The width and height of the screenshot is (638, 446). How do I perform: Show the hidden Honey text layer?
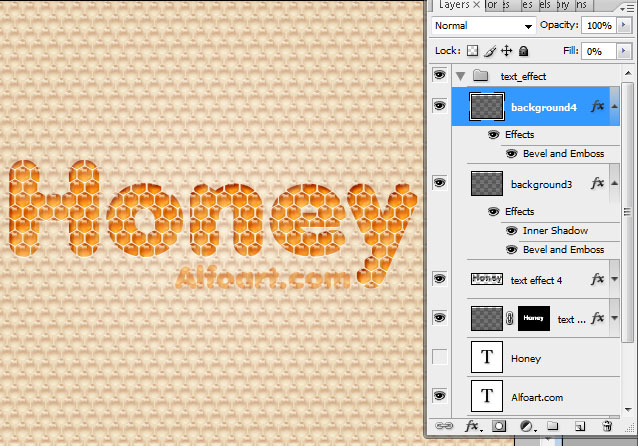(x=439, y=357)
